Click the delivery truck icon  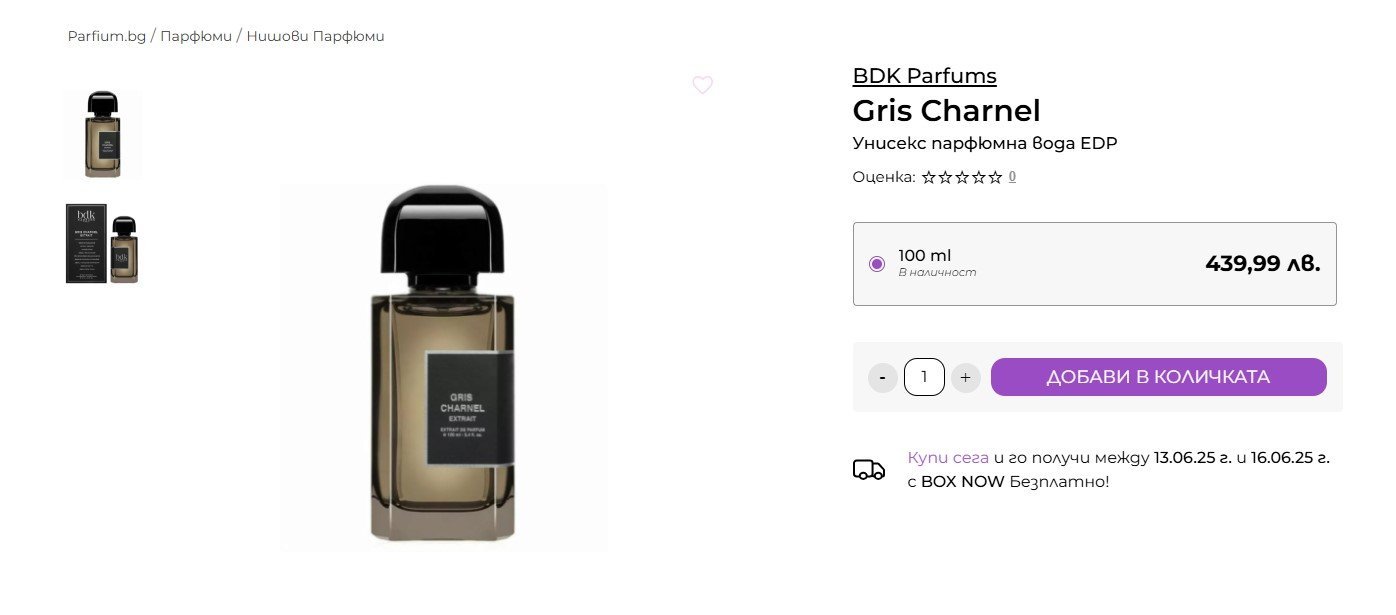(x=869, y=469)
